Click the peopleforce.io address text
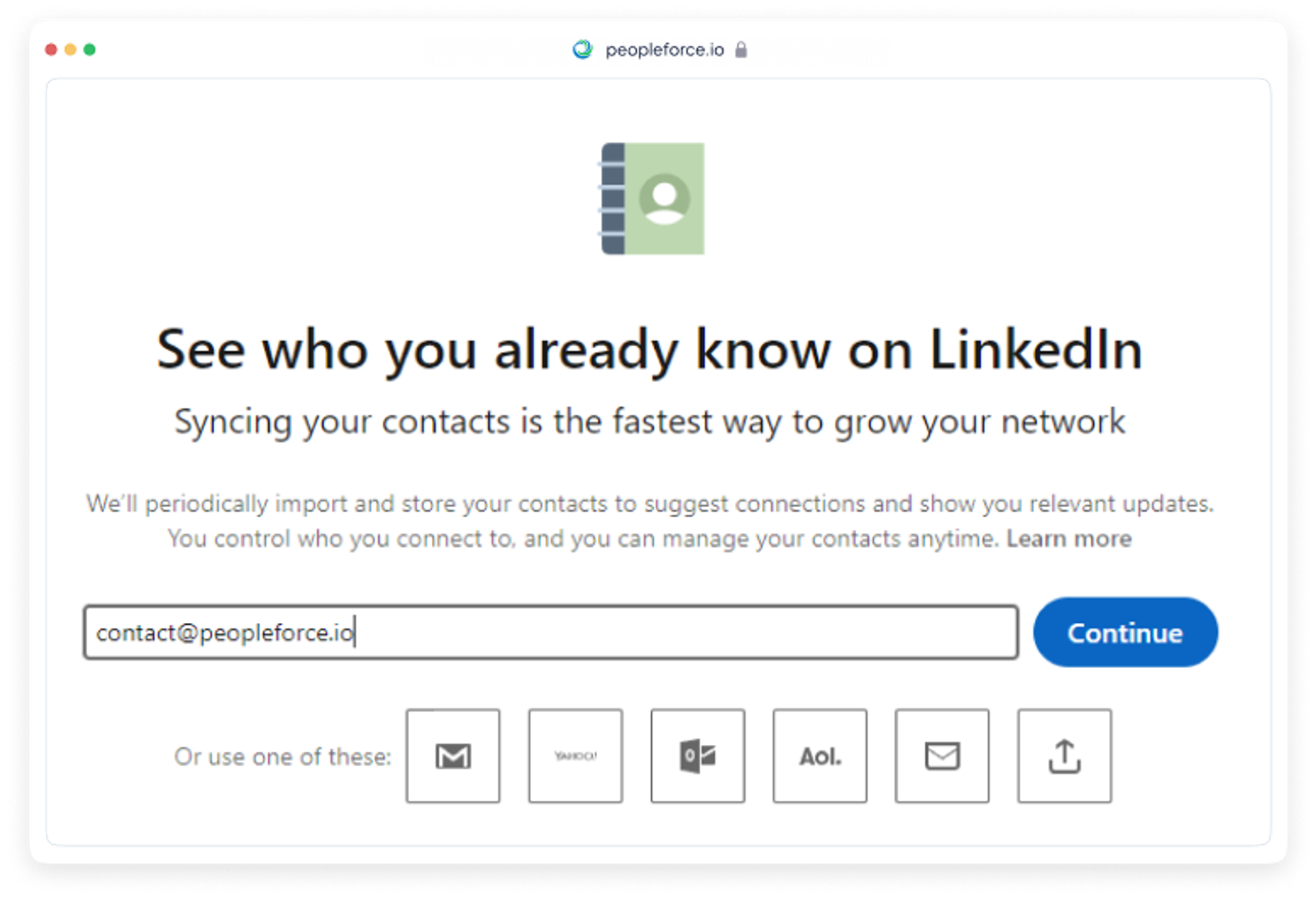The image size is (1316, 899). (664, 50)
